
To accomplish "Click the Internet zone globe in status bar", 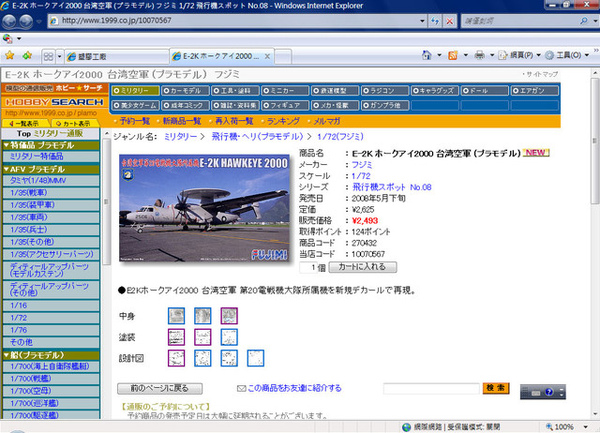I will [406, 427].
